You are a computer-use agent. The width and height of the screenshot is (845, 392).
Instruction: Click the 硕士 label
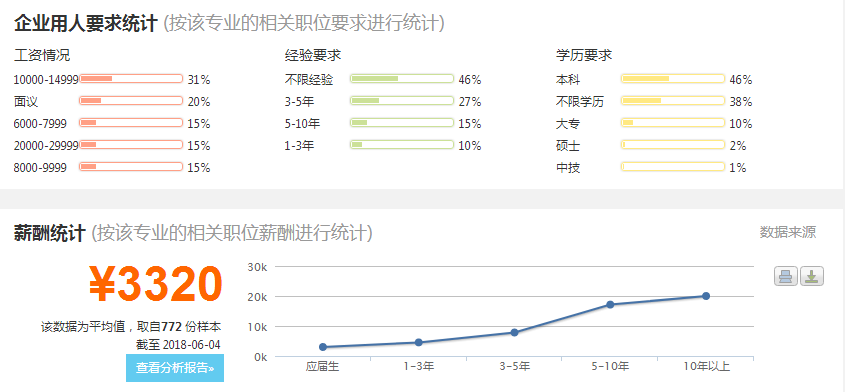[568, 146]
